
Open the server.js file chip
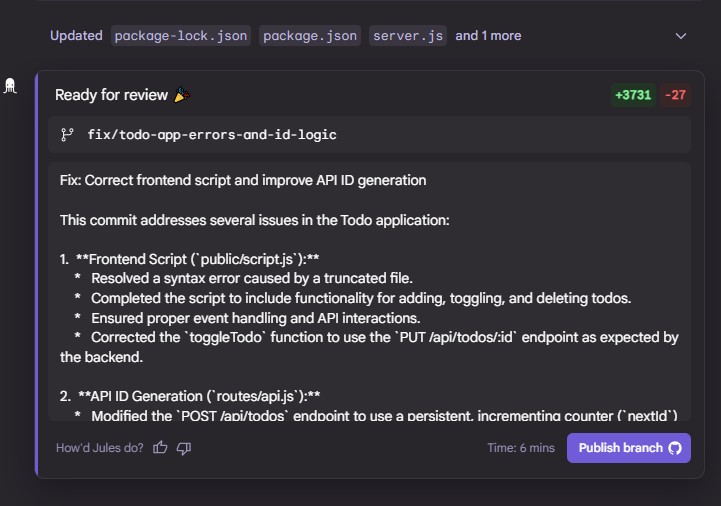(407, 36)
